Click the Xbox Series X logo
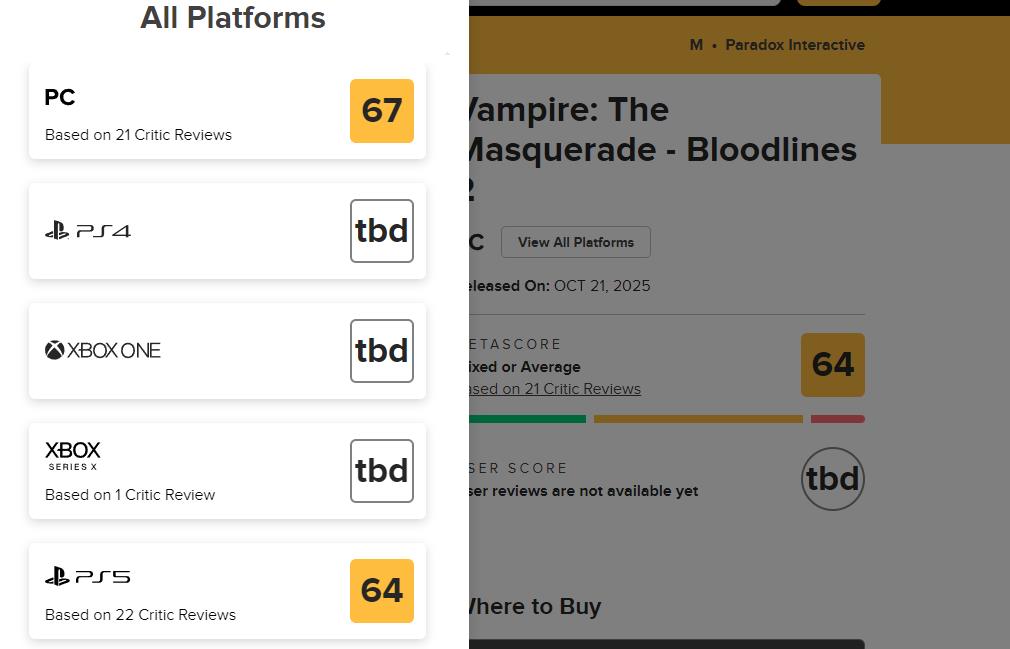Screen dimensions: 1010x649 click(x=73, y=455)
